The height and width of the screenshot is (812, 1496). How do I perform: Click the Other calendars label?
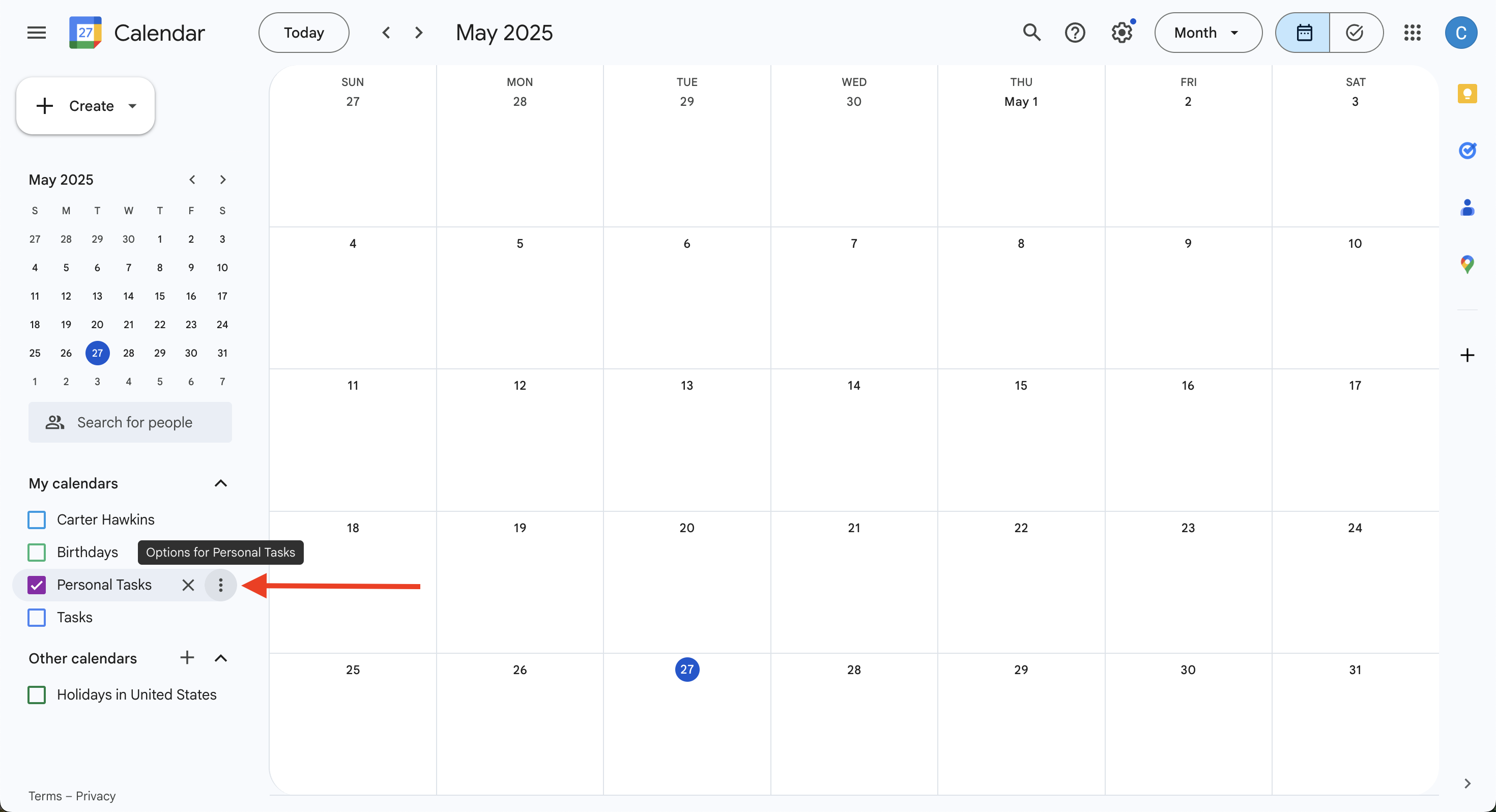click(83, 658)
